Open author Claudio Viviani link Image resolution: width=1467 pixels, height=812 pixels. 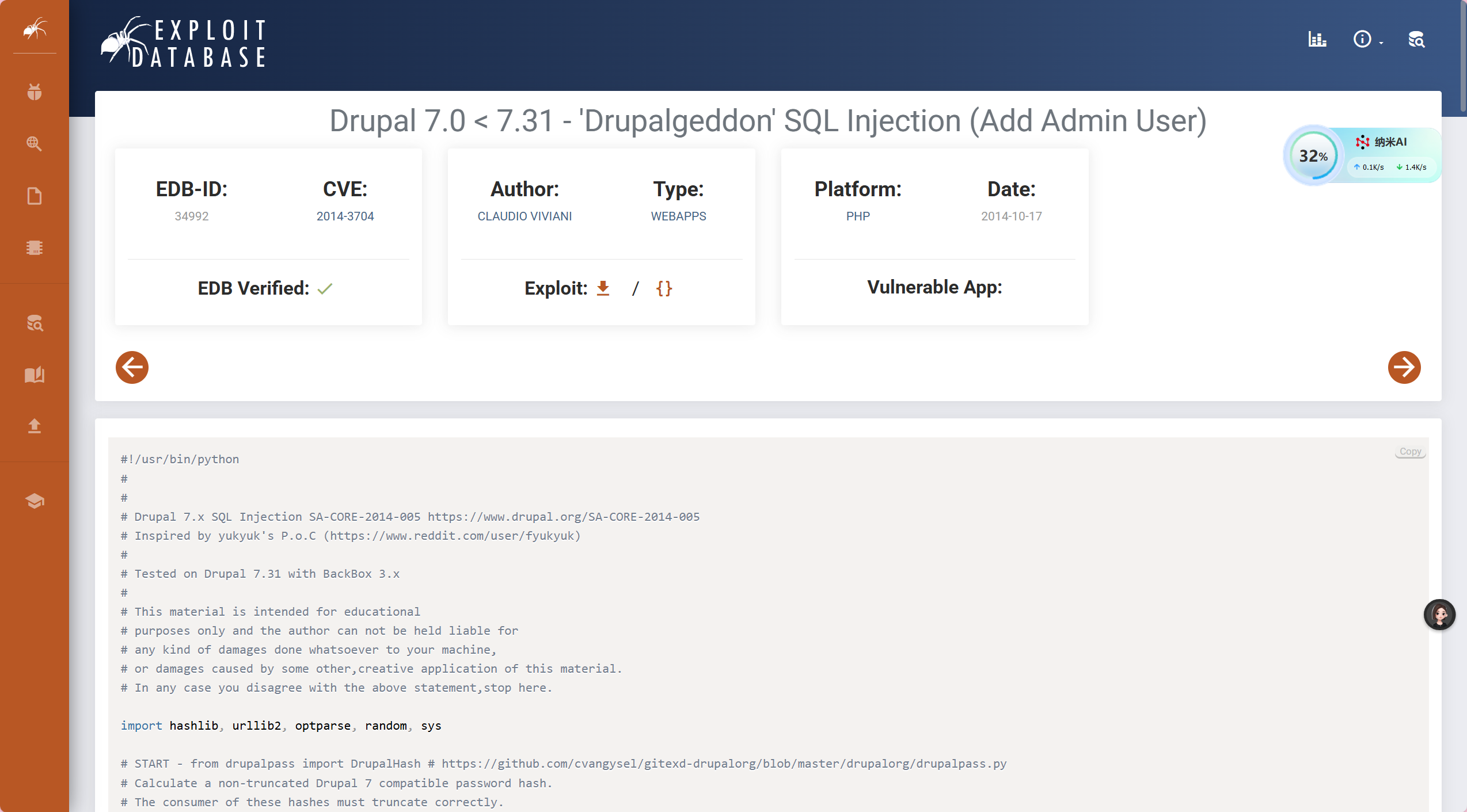point(525,216)
